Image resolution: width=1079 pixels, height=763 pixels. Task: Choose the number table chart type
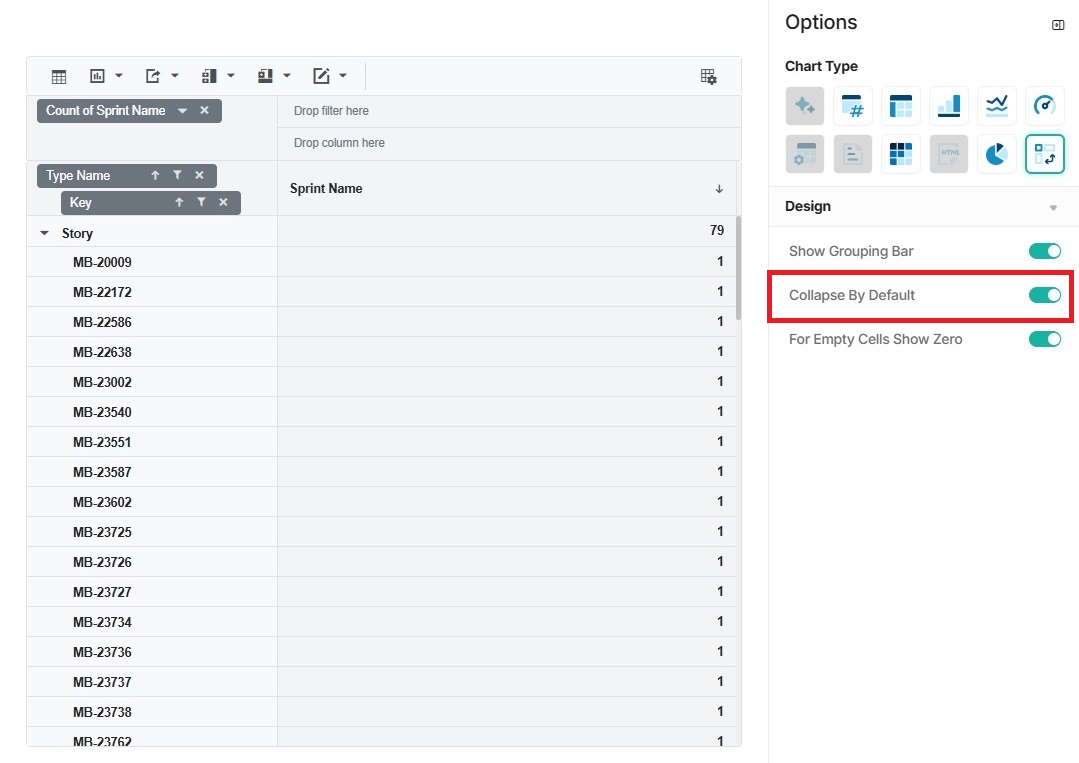852,105
